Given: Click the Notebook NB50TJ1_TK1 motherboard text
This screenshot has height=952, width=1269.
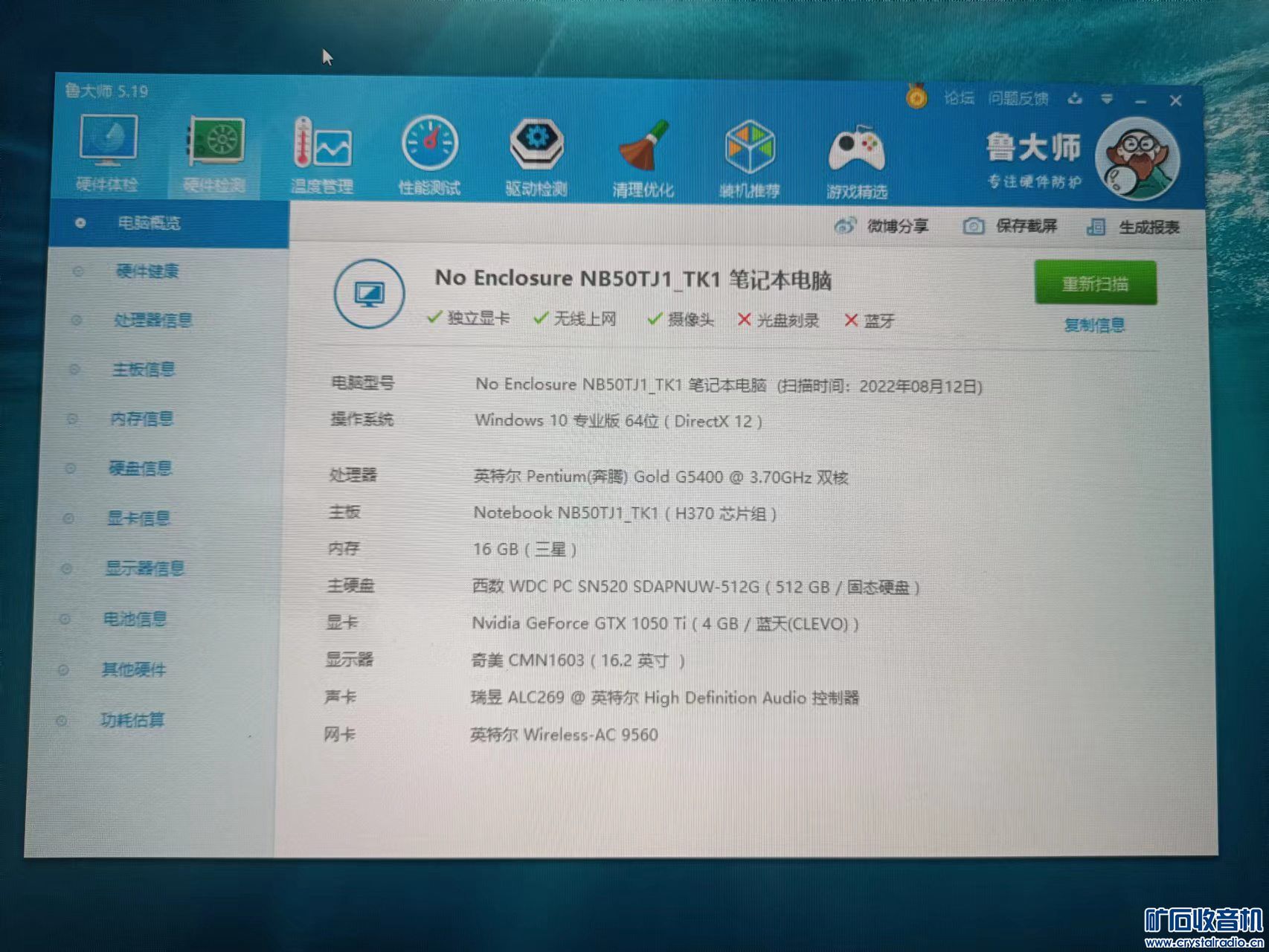Looking at the screenshot, I should (x=626, y=513).
